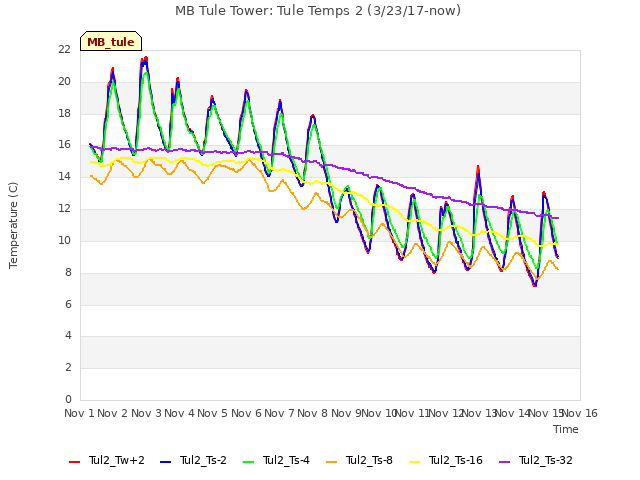Click the yellow Tul2_Ts-16 legend swatch
This screenshot has width=640, height=480.
(x=415, y=462)
